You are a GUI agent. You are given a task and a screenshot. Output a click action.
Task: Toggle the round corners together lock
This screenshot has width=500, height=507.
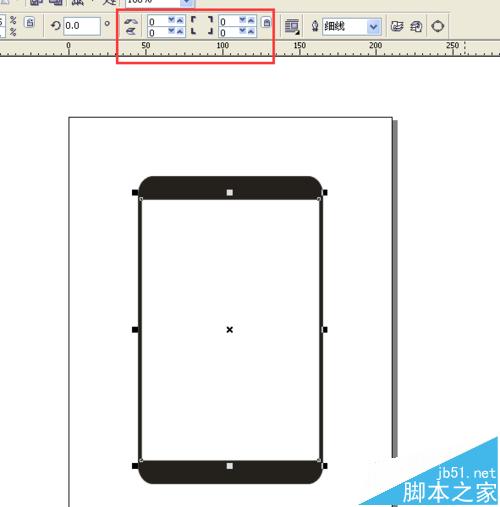pos(266,23)
